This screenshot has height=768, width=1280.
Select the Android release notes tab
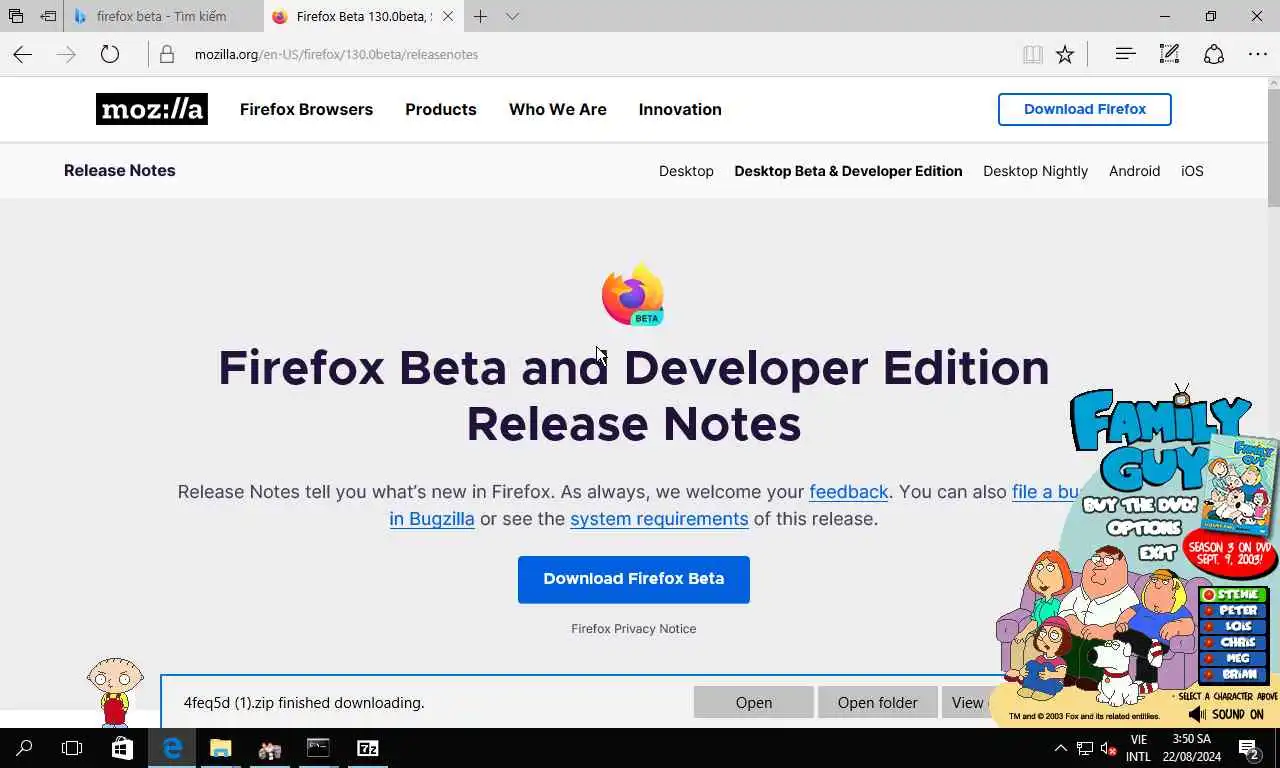(x=1134, y=171)
